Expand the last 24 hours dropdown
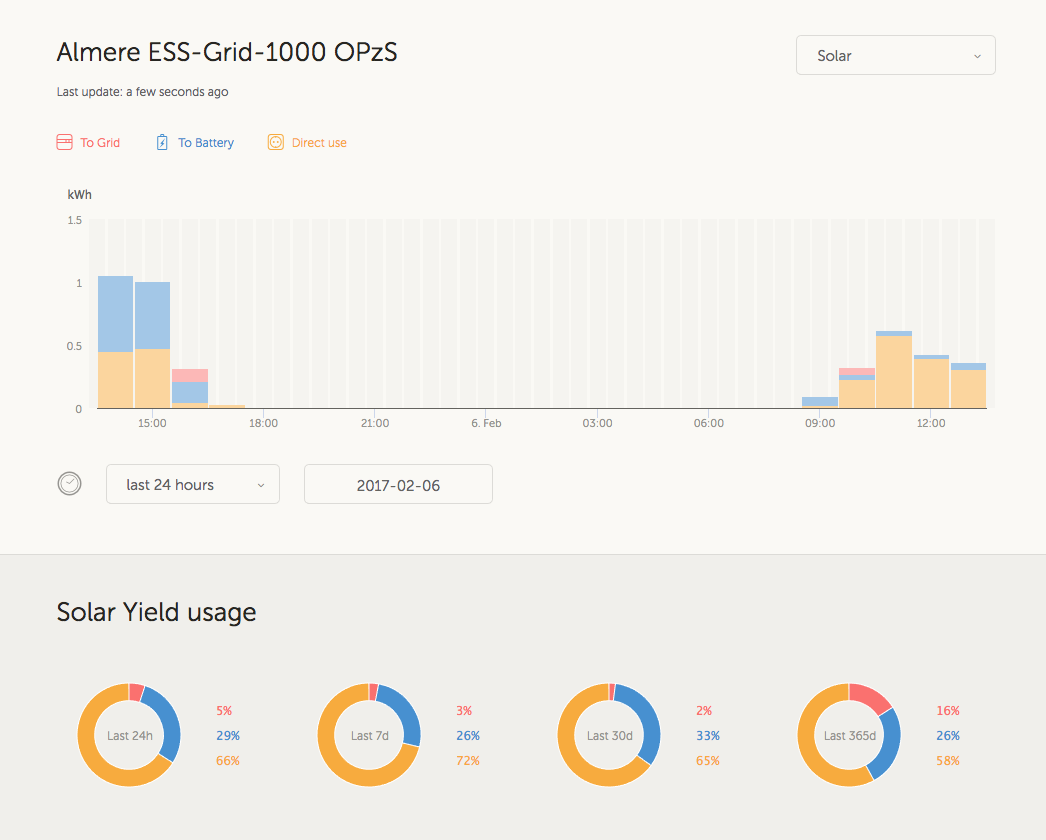This screenshot has height=840, width=1046. pyautogui.click(x=193, y=485)
